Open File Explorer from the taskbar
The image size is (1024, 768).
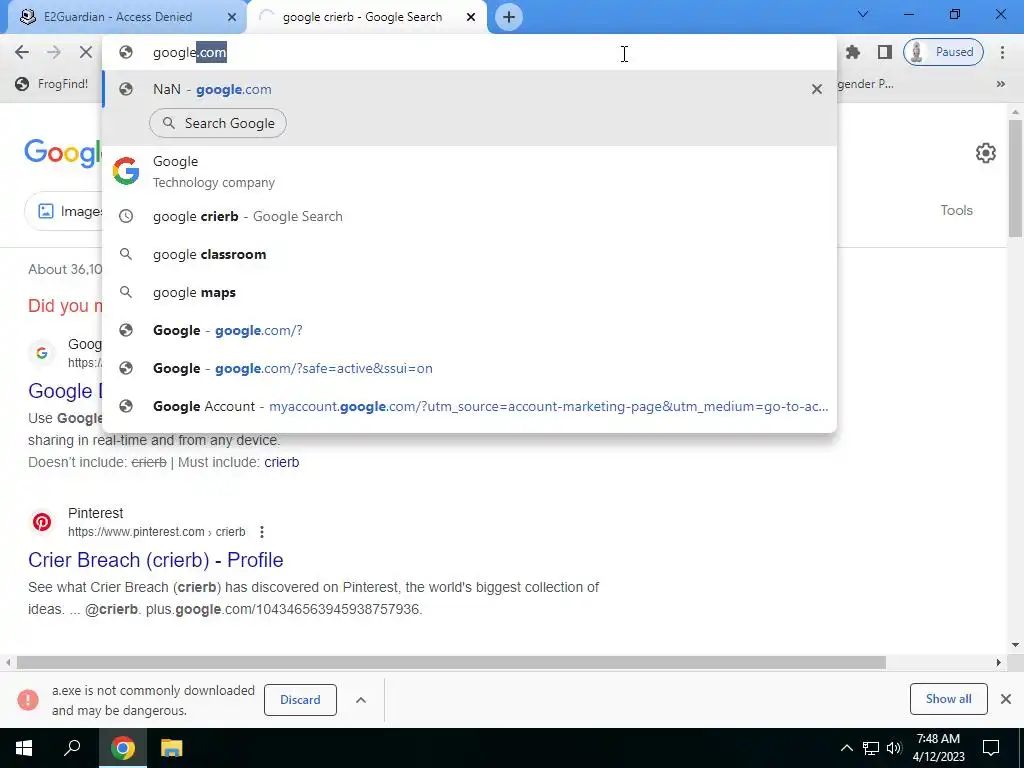(172, 747)
